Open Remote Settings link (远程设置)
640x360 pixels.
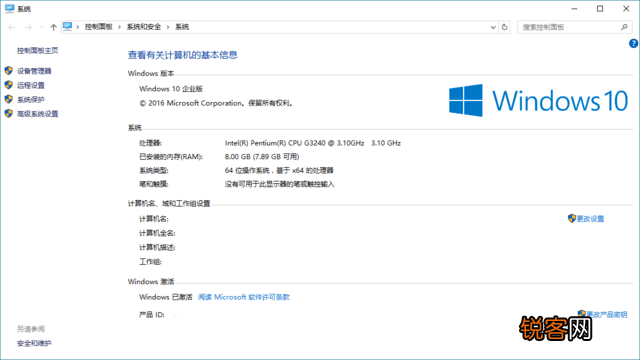[x=31, y=85]
